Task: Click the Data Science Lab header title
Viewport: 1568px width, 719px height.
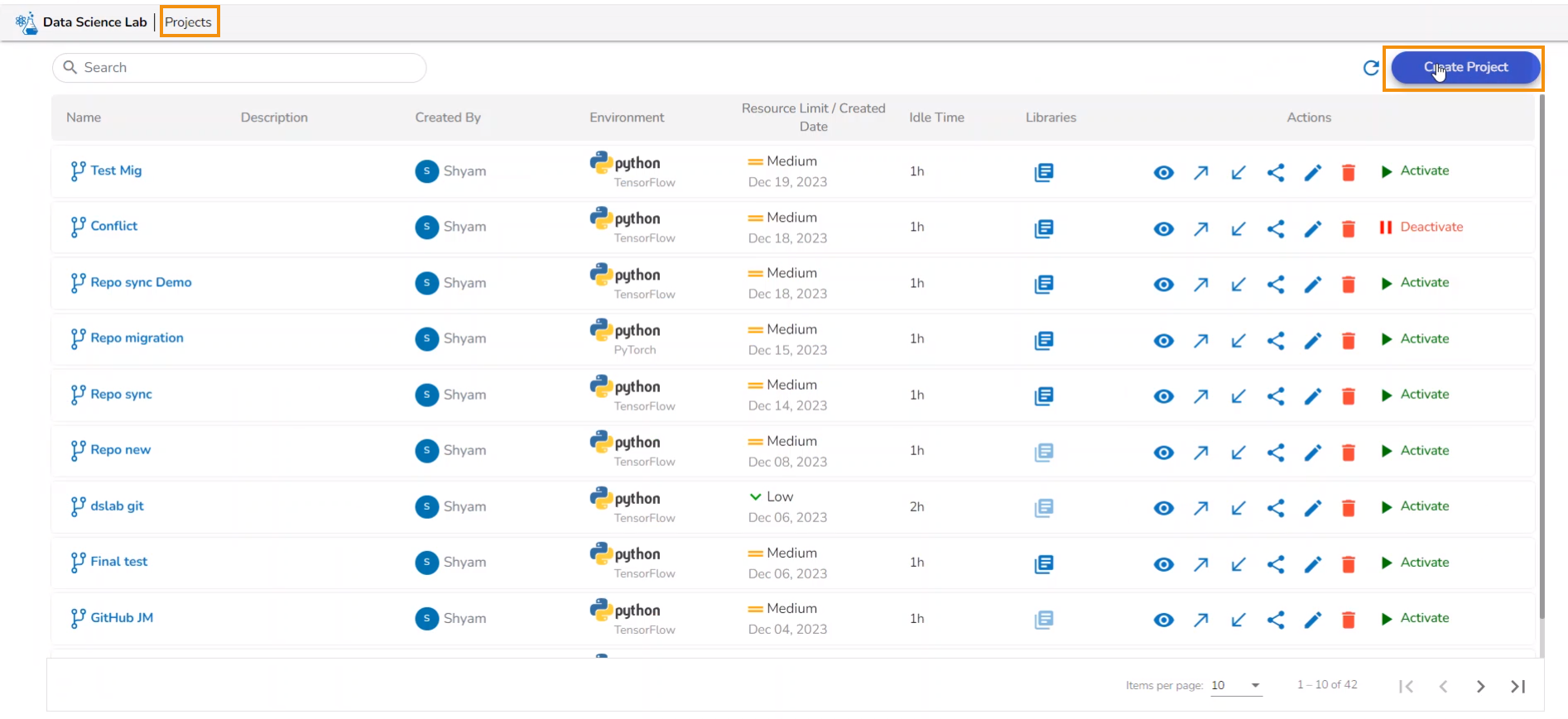Action: pos(94,22)
